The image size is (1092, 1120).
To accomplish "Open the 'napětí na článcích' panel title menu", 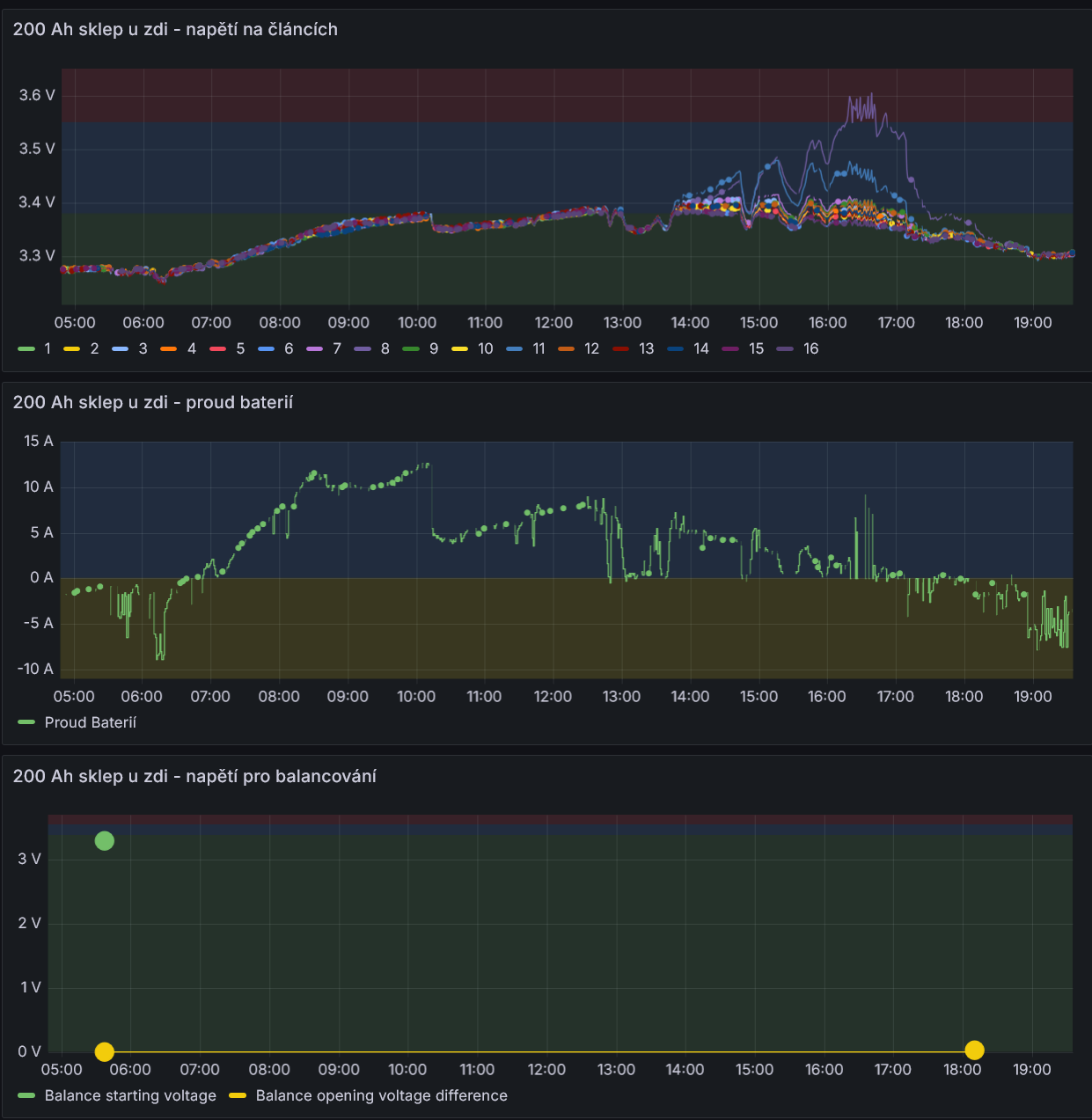I will (175, 29).
